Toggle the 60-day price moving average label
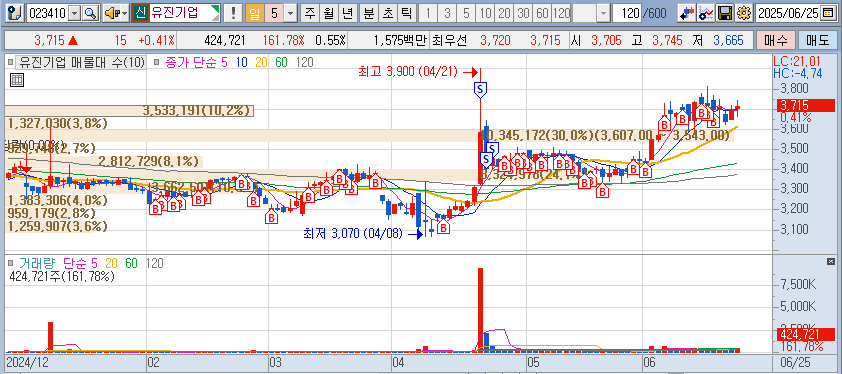This screenshot has width=842, height=374. click(x=281, y=62)
